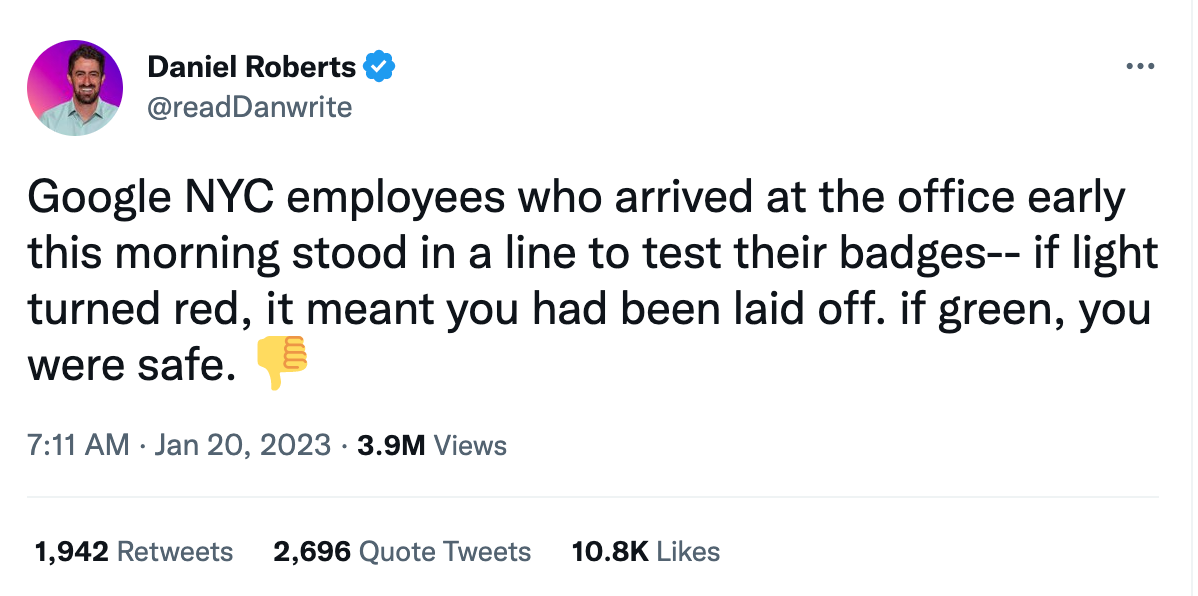Open the Retweets list label
Screen dimensions: 1198x596
tap(175, 551)
